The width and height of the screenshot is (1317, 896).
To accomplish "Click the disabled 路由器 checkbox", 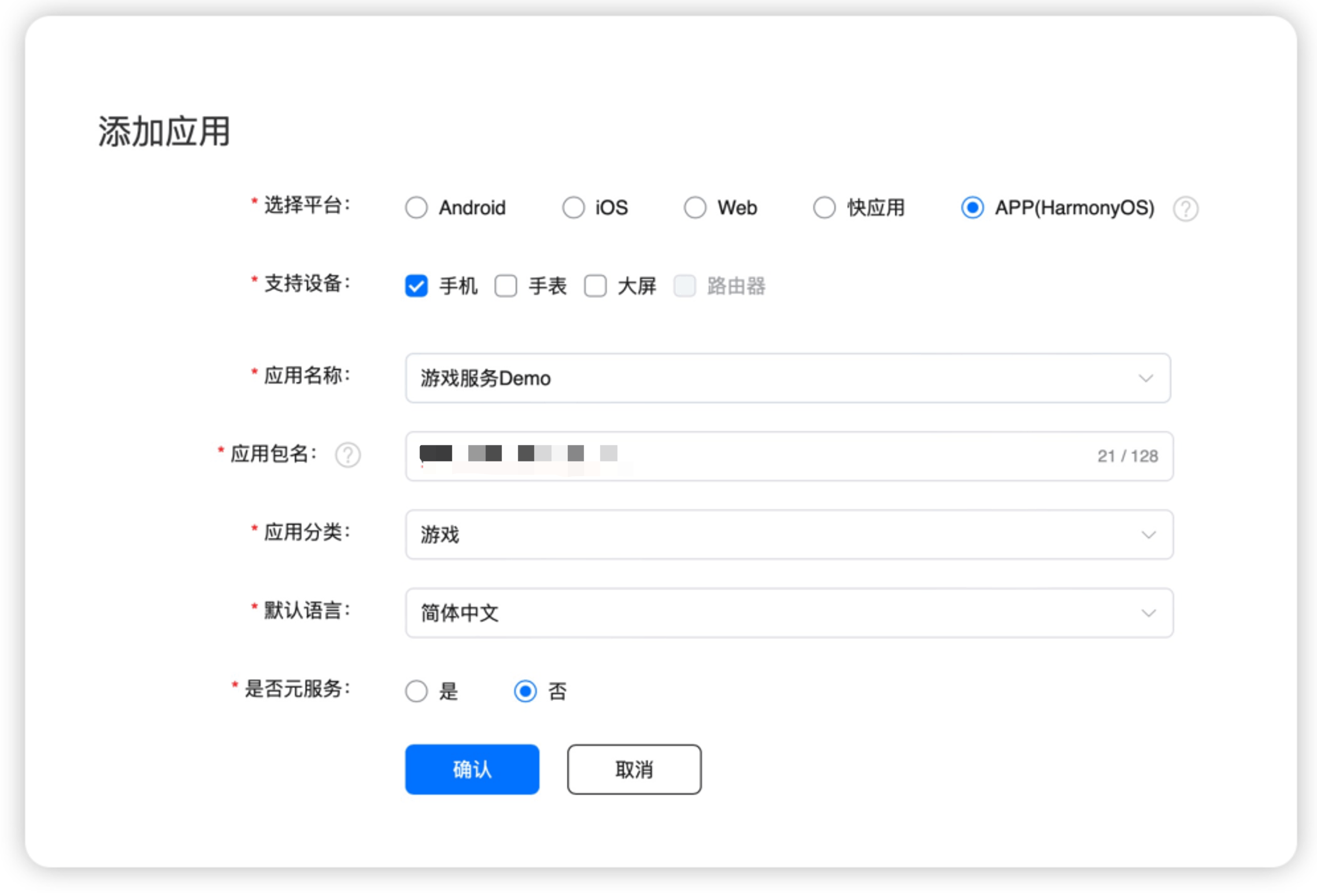I will pyautogui.click(x=684, y=286).
